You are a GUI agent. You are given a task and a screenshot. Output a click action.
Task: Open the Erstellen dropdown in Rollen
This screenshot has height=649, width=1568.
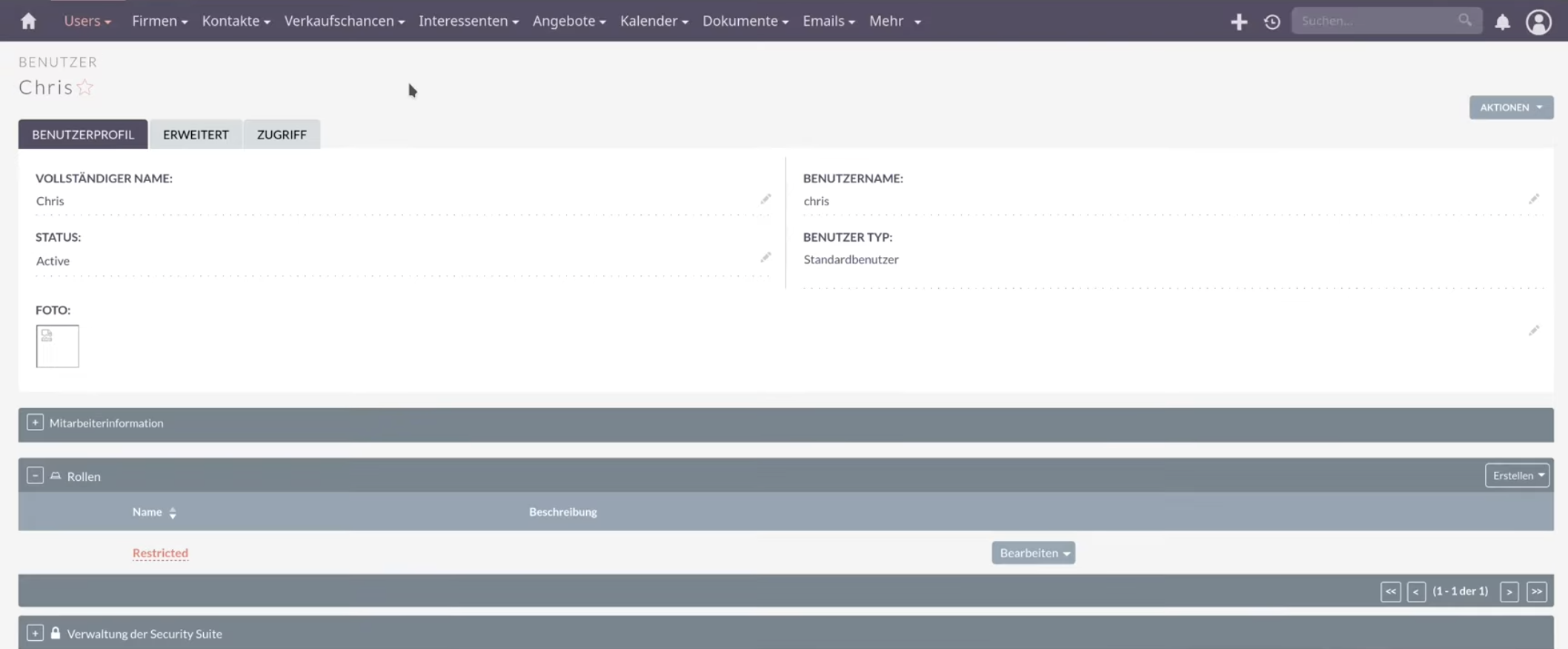(x=1517, y=476)
